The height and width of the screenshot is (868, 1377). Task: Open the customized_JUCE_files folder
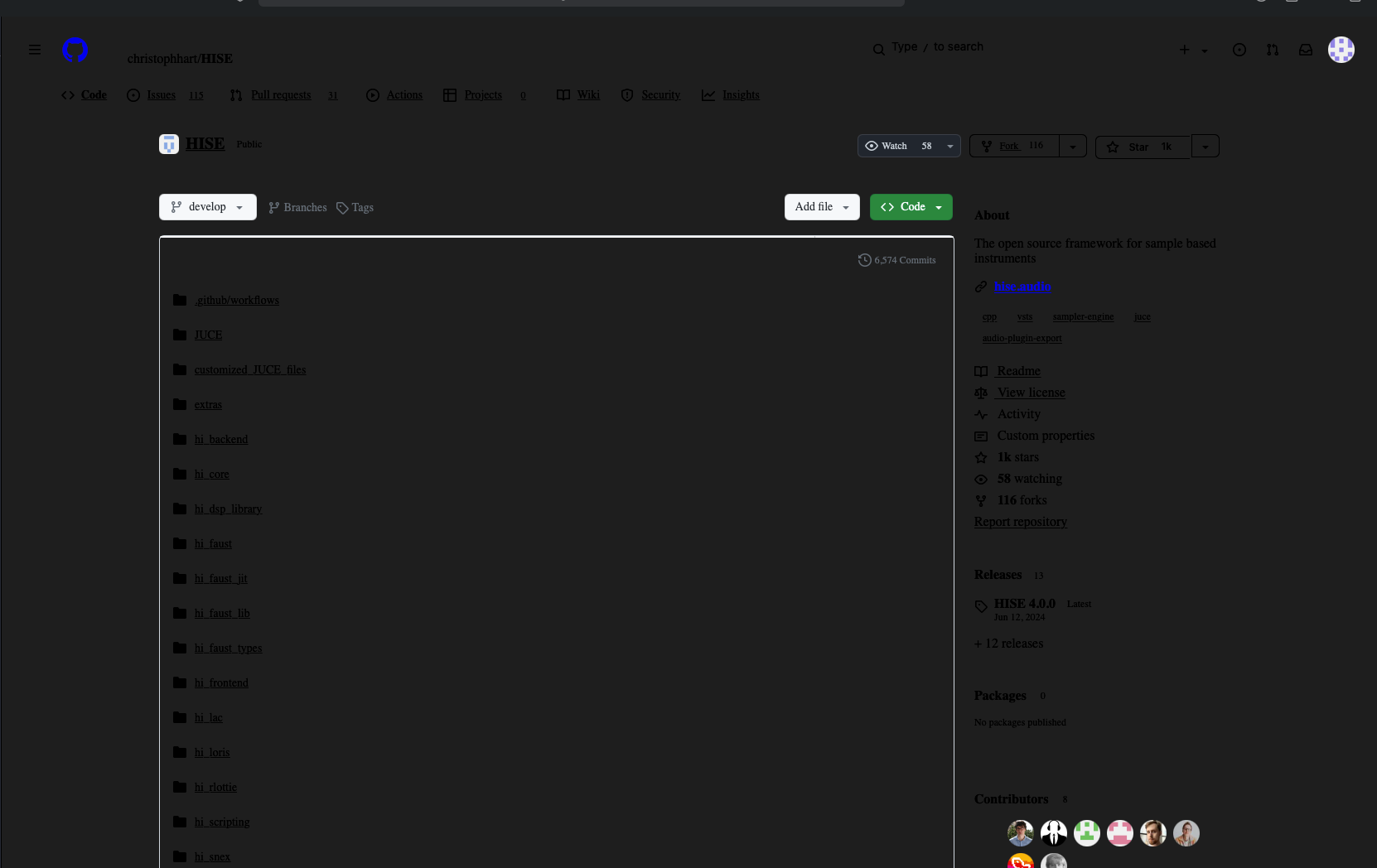click(x=250, y=369)
